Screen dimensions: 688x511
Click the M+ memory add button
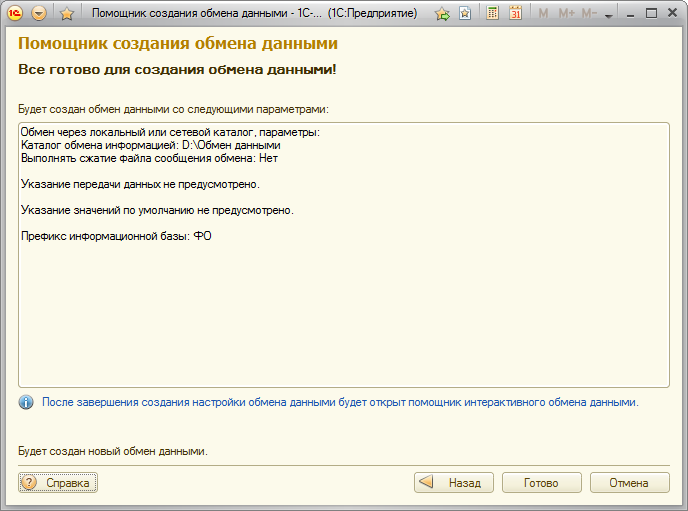[x=566, y=14]
